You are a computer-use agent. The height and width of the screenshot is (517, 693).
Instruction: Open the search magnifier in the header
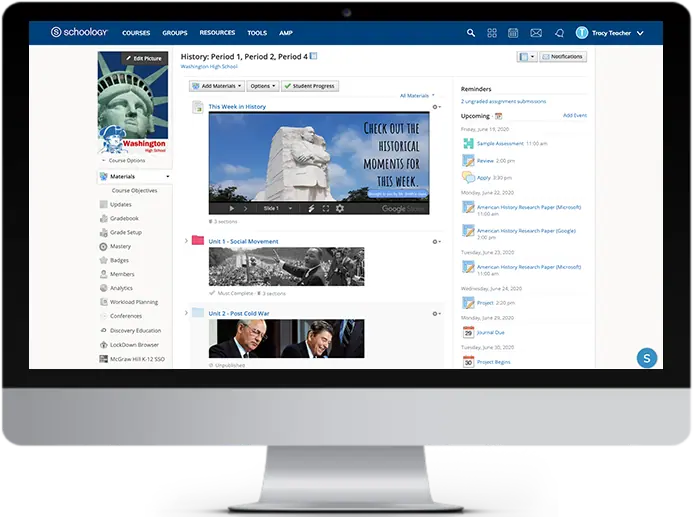click(x=471, y=33)
